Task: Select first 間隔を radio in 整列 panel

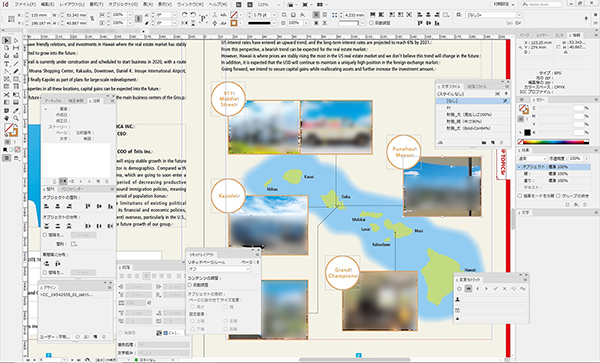Action: pyautogui.click(x=45, y=235)
